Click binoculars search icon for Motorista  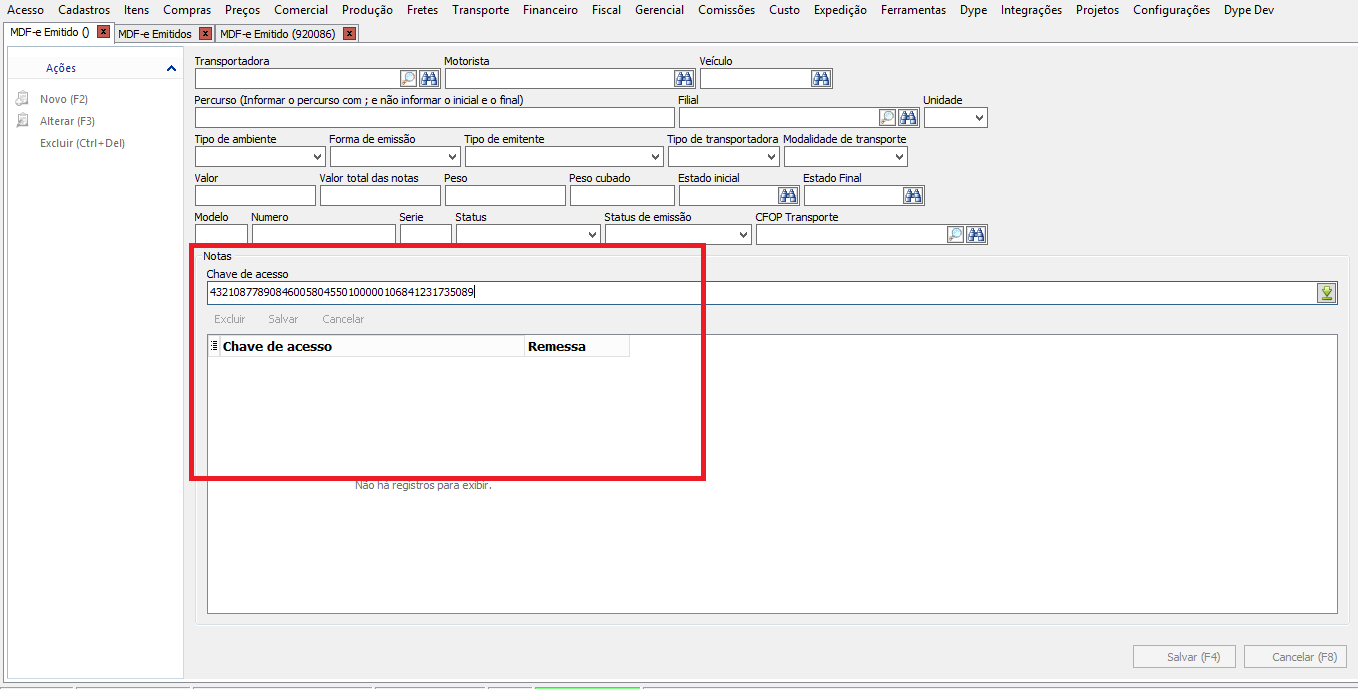point(684,78)
